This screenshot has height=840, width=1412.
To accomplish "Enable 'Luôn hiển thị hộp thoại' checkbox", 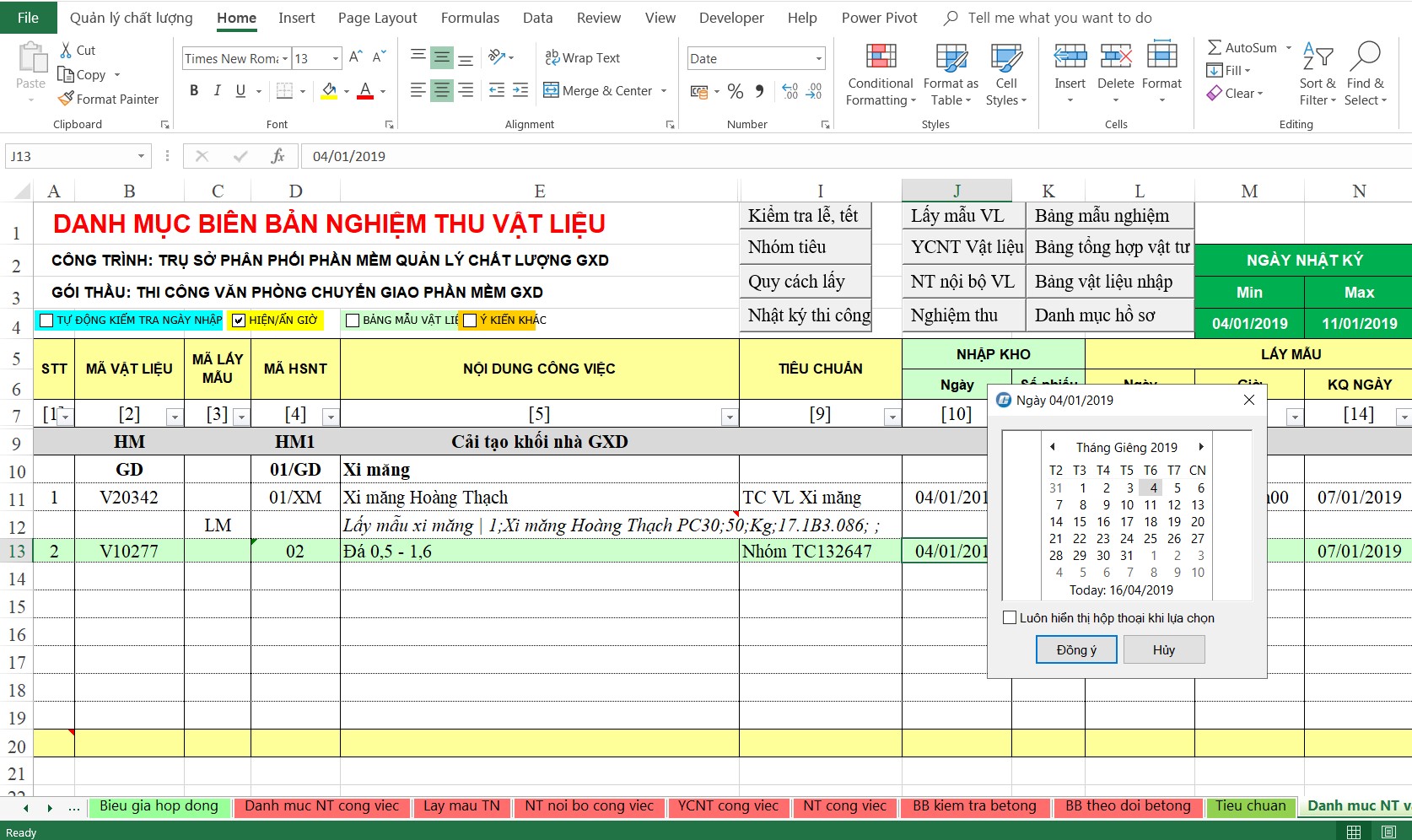I will 1010,617.
